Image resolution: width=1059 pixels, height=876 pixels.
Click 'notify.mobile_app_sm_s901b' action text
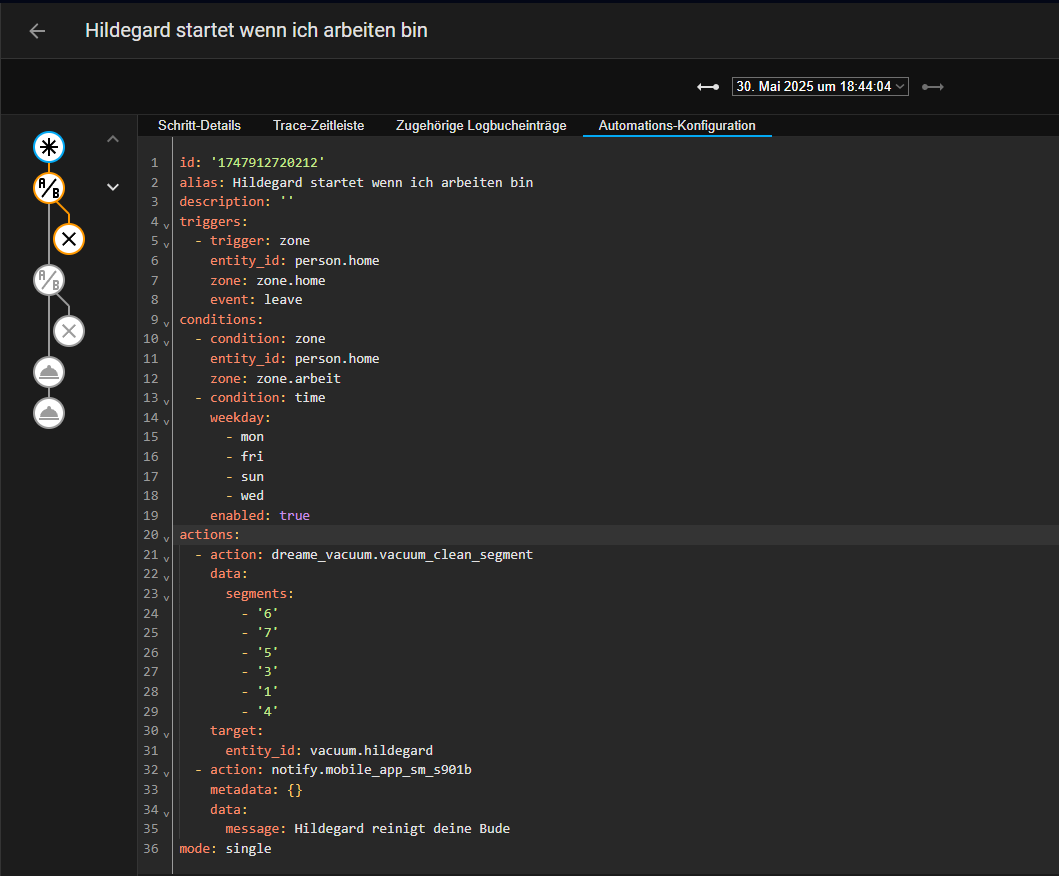pos(371,770)
